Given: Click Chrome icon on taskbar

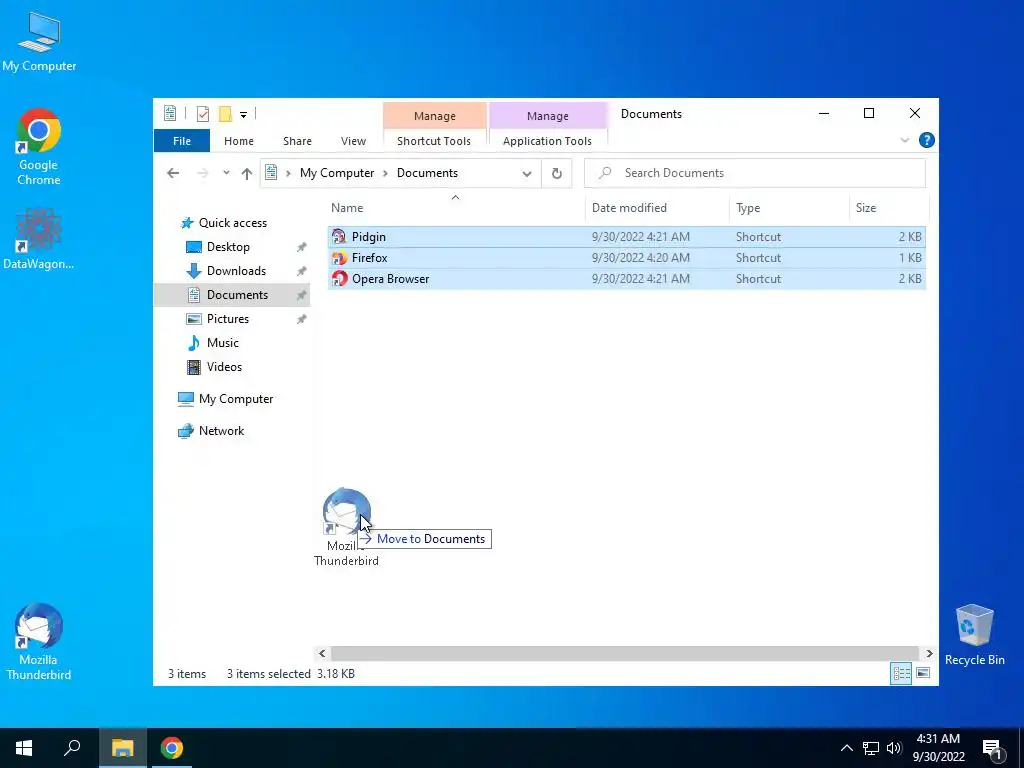Looking at the screenshot, I should (172, 748).
